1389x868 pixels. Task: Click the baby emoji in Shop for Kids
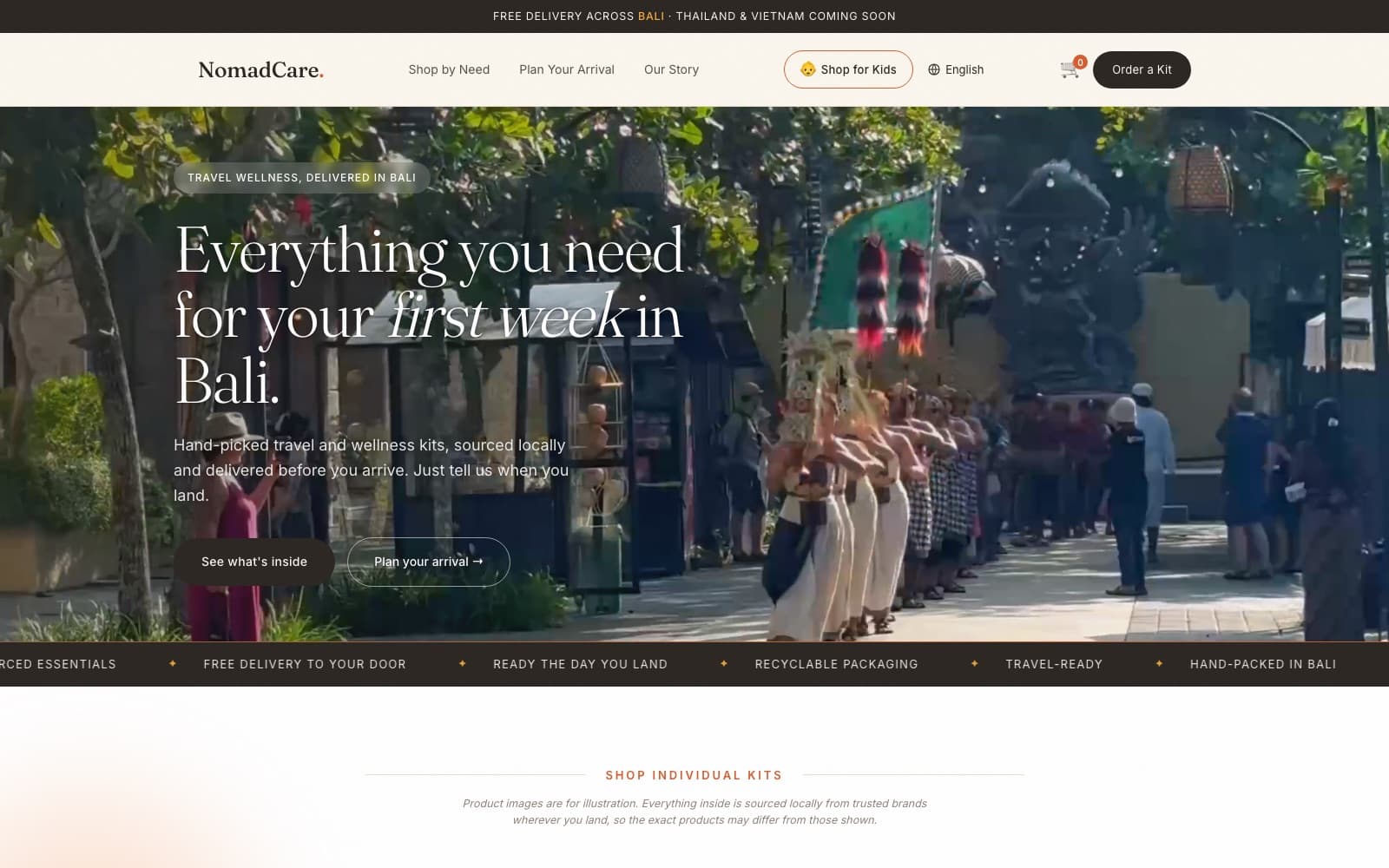click(807, 69)
